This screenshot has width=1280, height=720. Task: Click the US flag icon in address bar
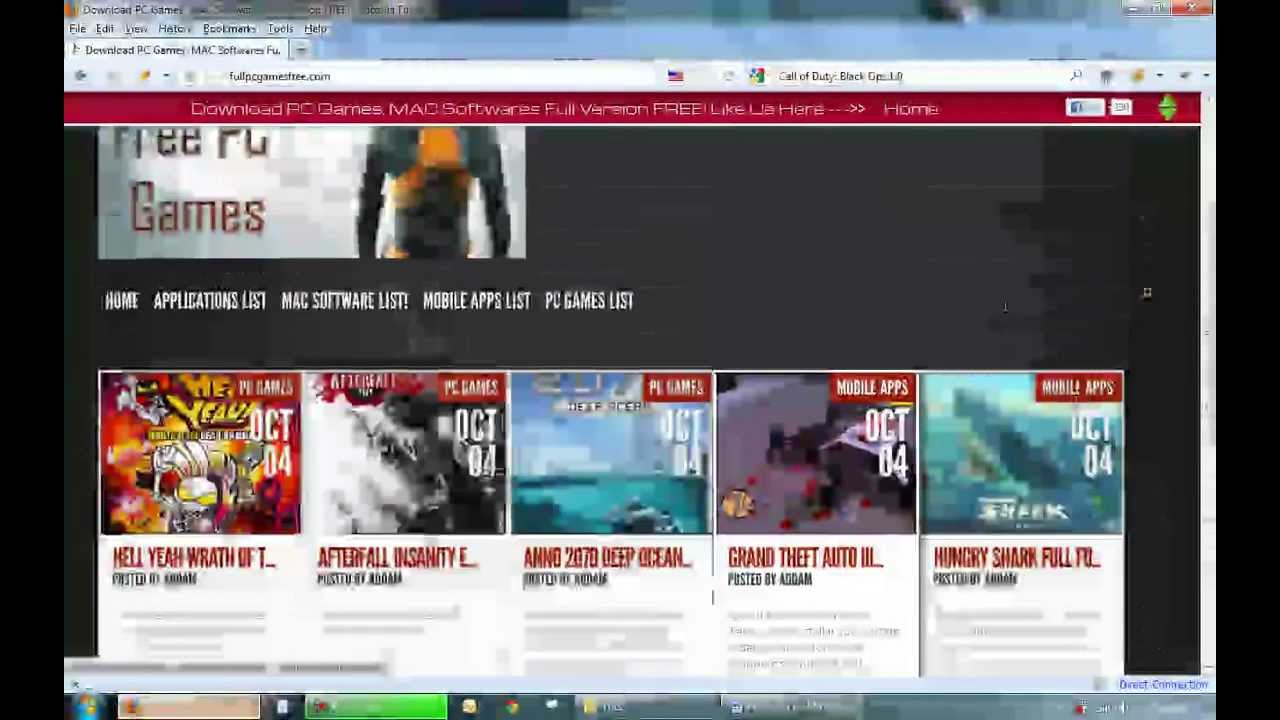[x=675, y=76]
